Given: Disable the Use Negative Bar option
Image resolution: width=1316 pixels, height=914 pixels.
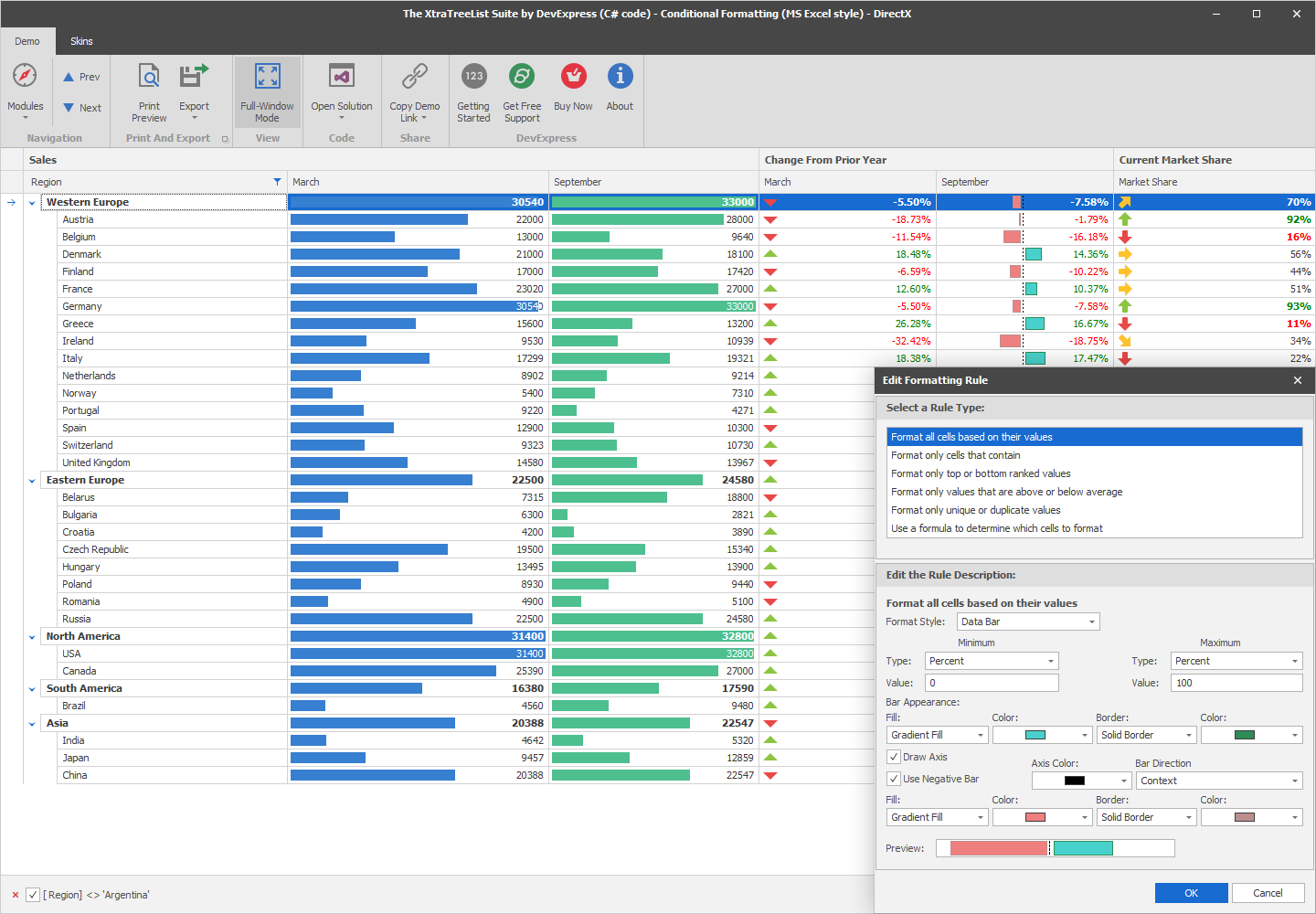Looking at the screenshot, I should tap(893, 779).
